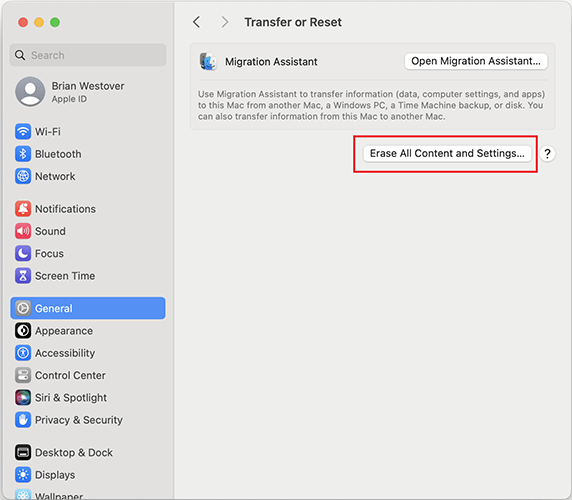
Task: Click the Migration Assistant icon
Action: click(x=208, y=61)
